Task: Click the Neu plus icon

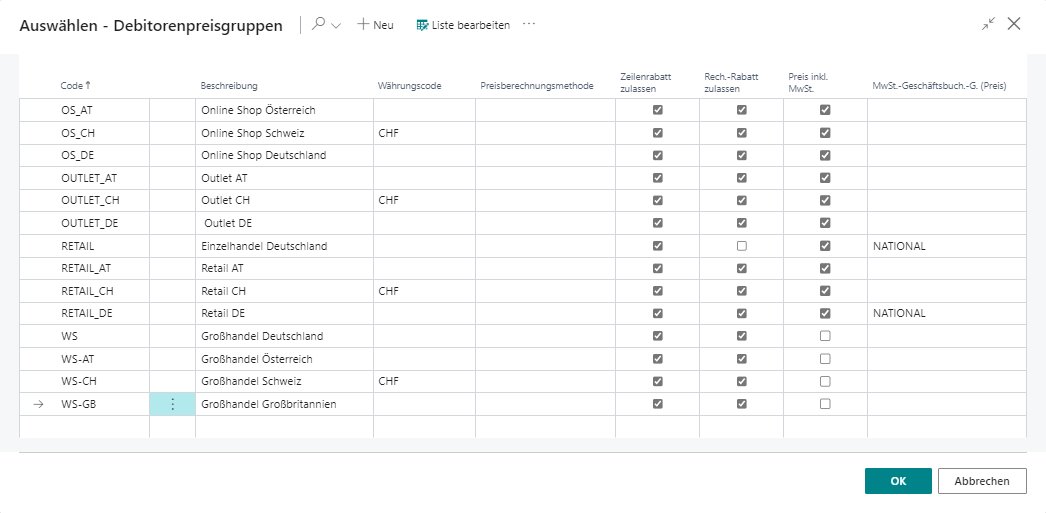Action: coord(364,25)
